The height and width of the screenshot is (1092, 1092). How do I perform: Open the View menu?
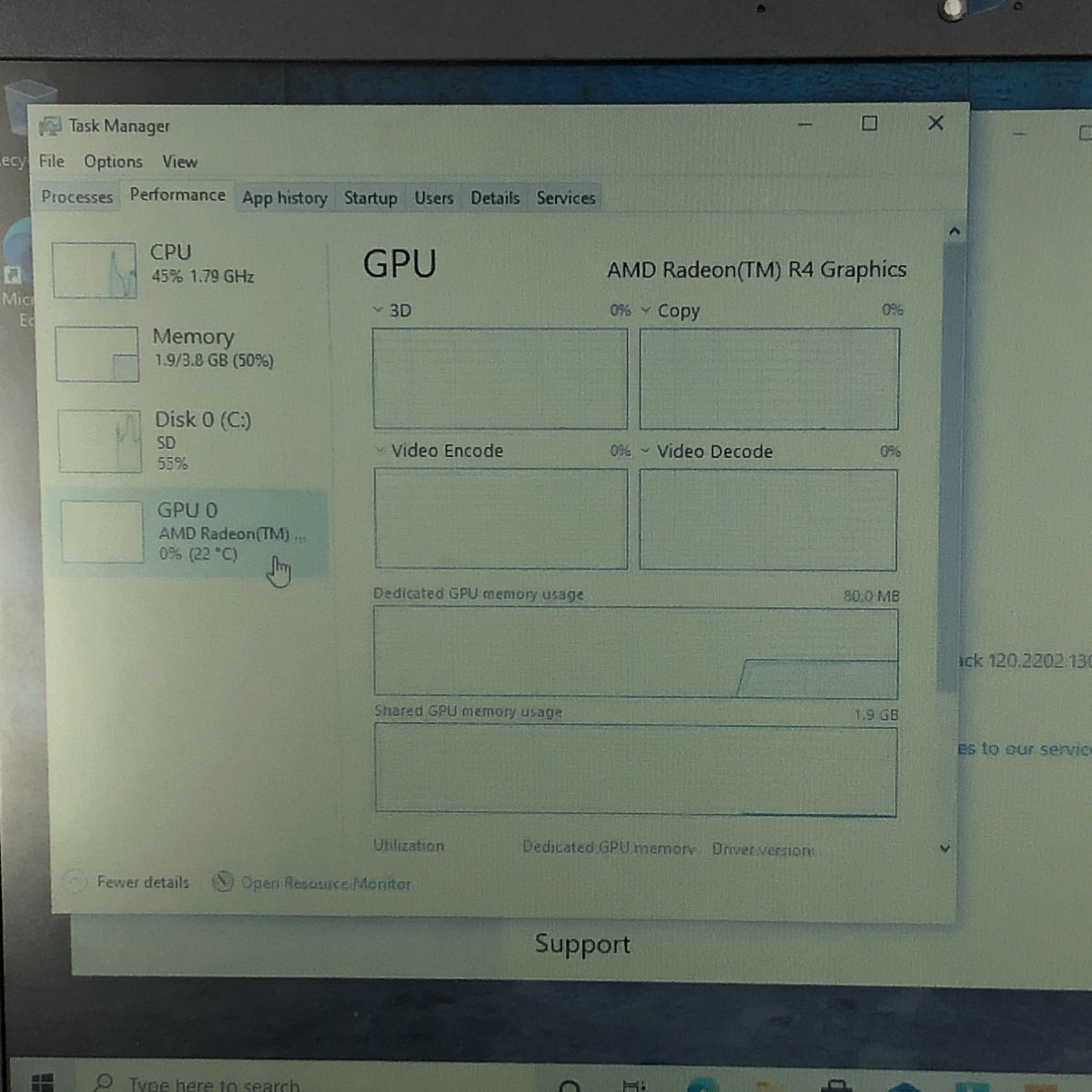pyautogui.click(x=179, y=162)
